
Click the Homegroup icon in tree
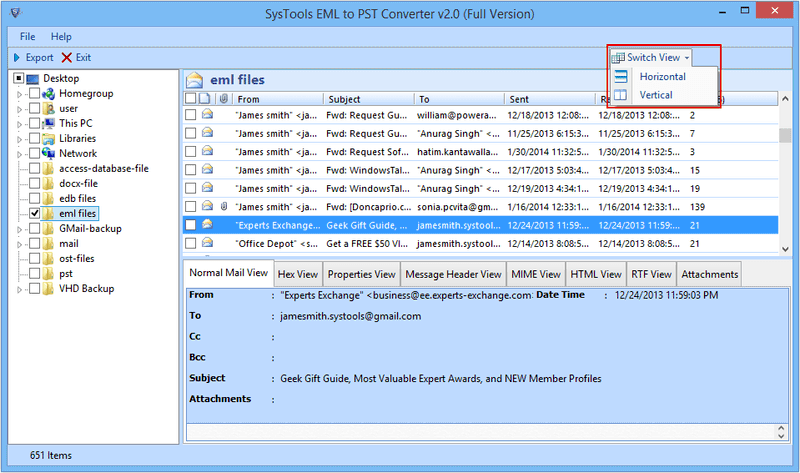click(48, 93)
